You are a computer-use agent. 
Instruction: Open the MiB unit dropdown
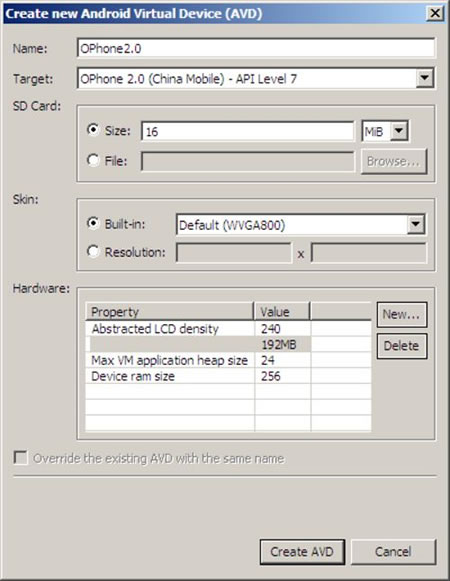399,131
